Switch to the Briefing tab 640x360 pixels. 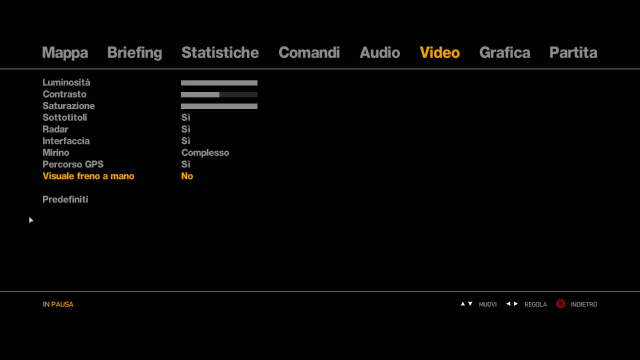(135, 53)
